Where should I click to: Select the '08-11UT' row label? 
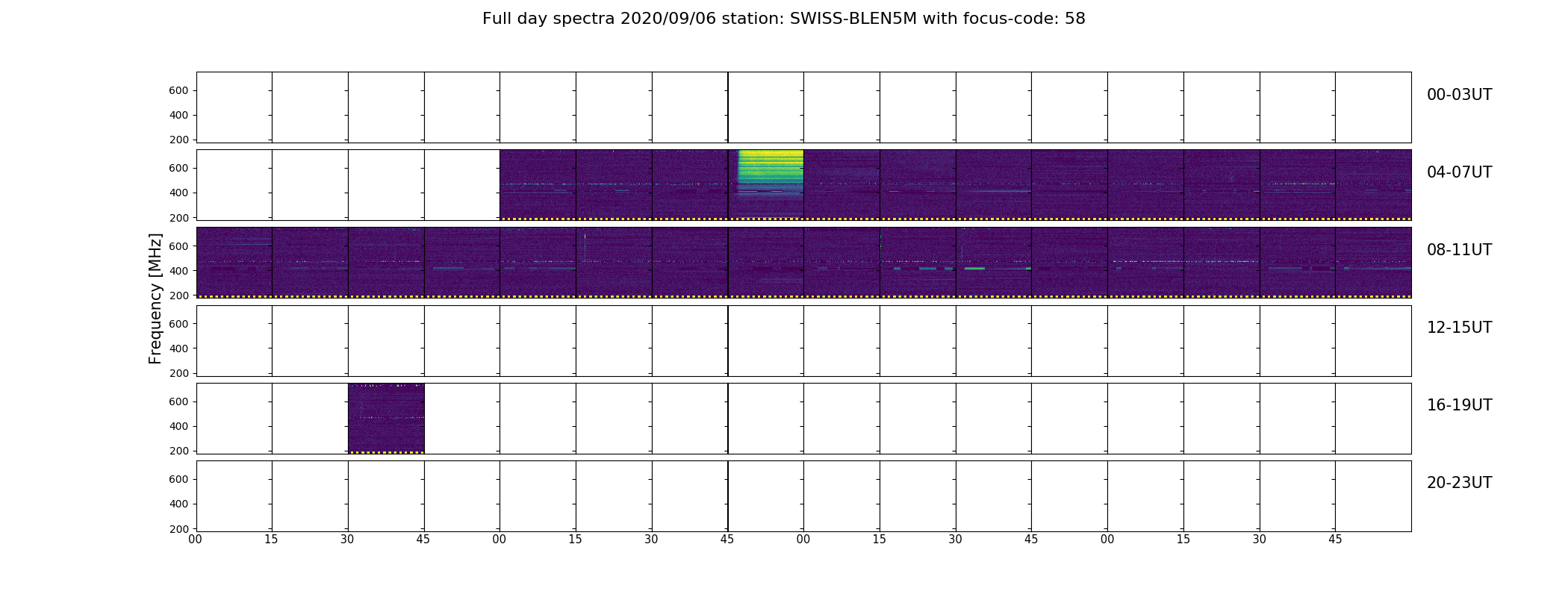coord(1459,250)
